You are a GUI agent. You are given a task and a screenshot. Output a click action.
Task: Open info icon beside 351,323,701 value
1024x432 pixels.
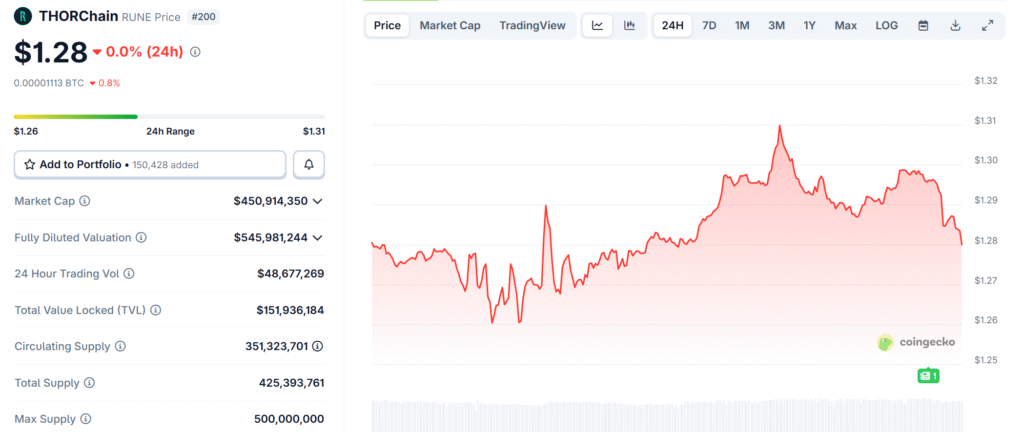(x=317, y=347)
